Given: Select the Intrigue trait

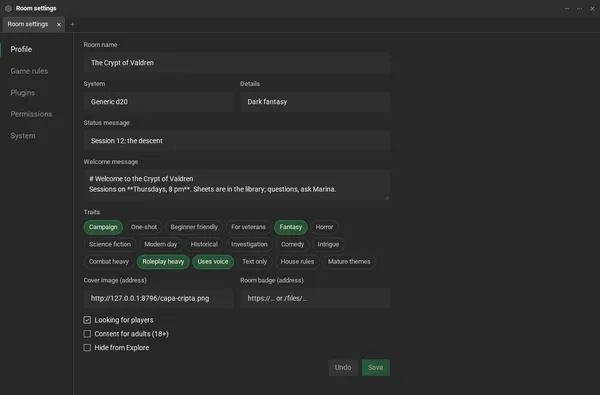Looking at the screenshot, I should (328, 244).
